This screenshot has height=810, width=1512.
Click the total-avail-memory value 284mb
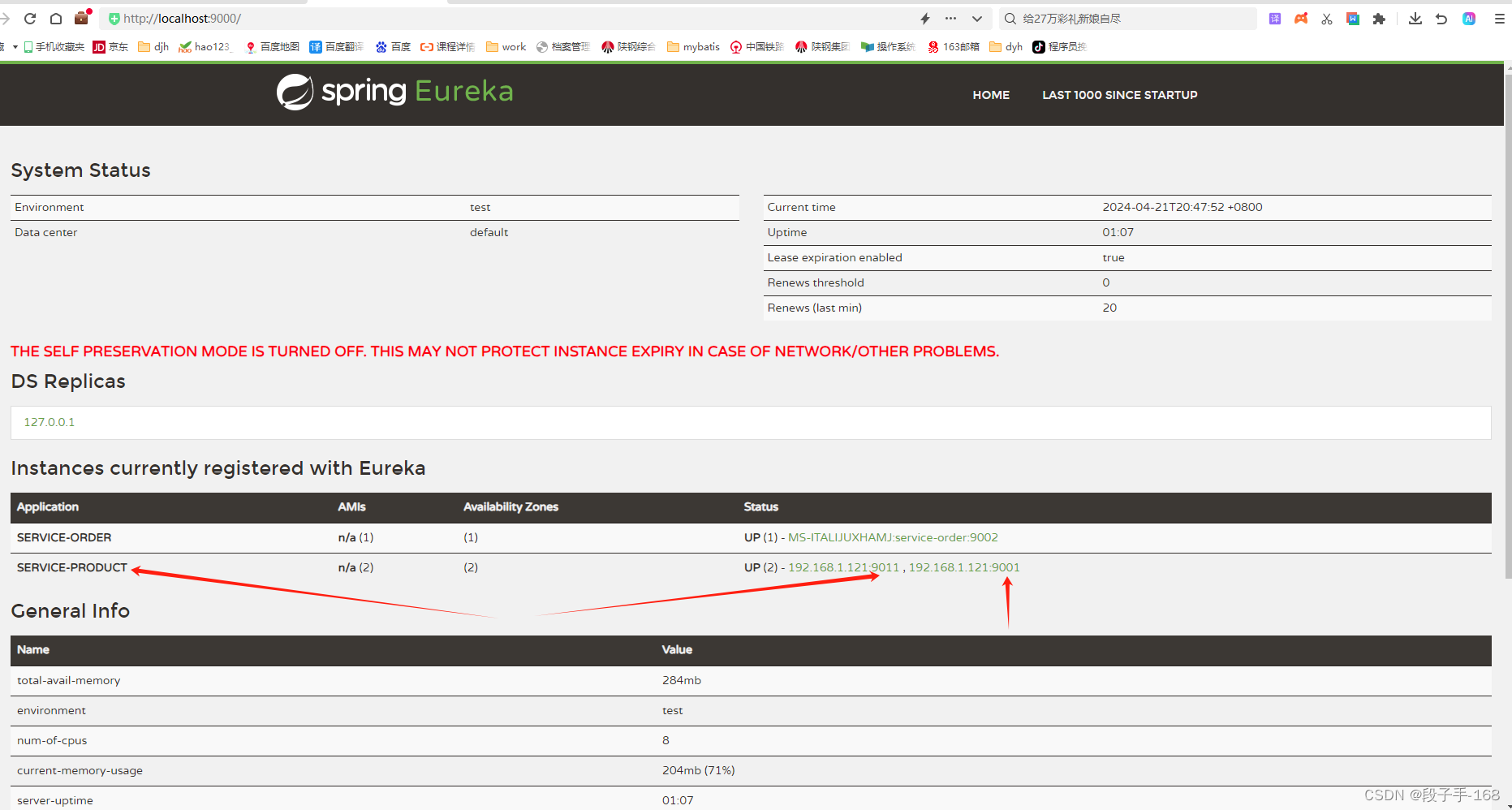682,680
